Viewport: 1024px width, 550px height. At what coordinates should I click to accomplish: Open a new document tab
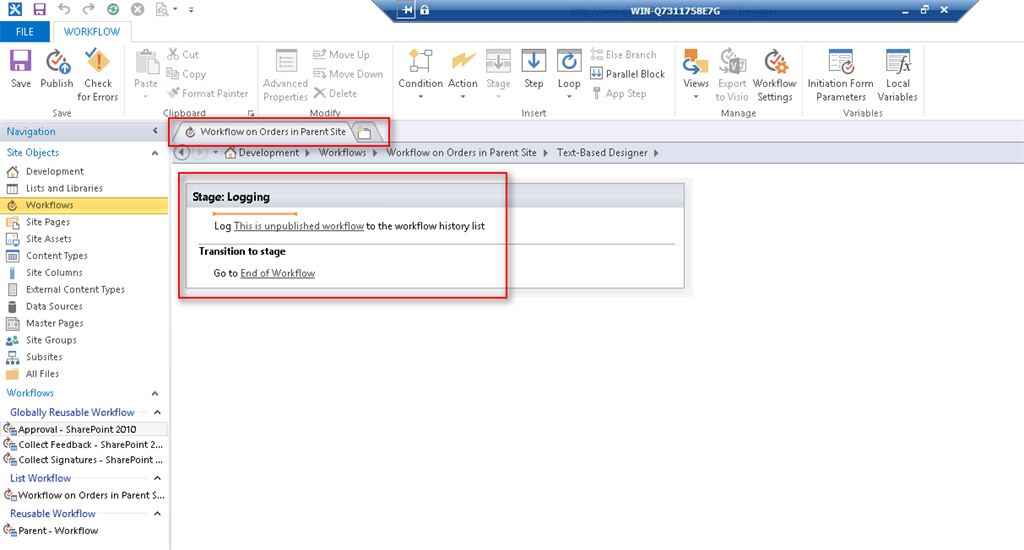pyautogui.click(x=365, y=133)
